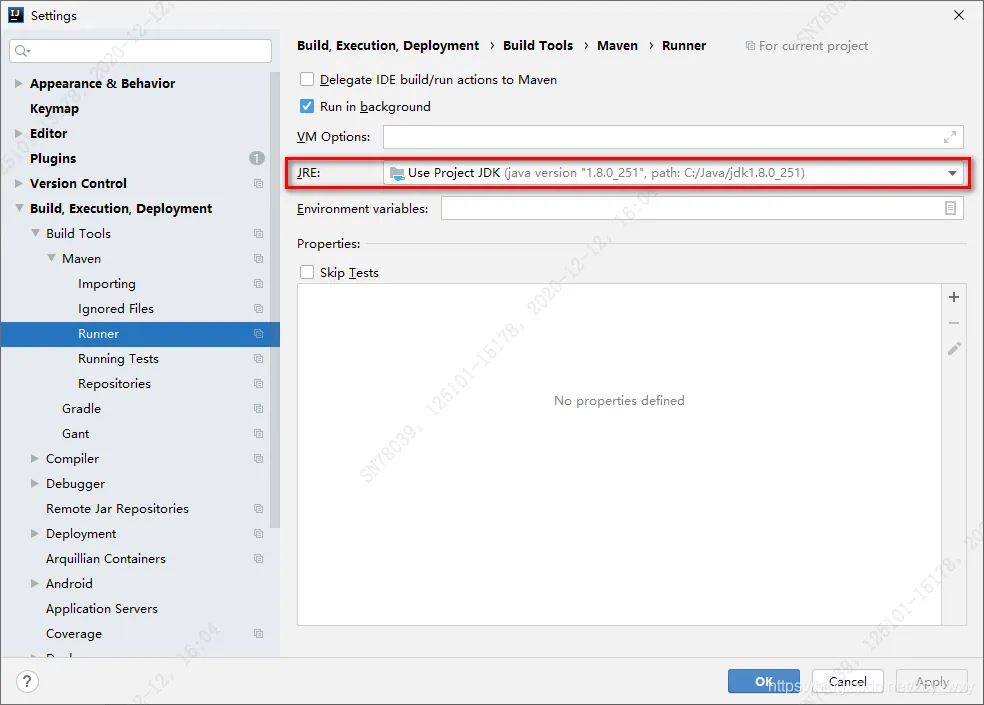984x705 pixels.
Task: Click the Environment variables input field
Action: point(702,208)
